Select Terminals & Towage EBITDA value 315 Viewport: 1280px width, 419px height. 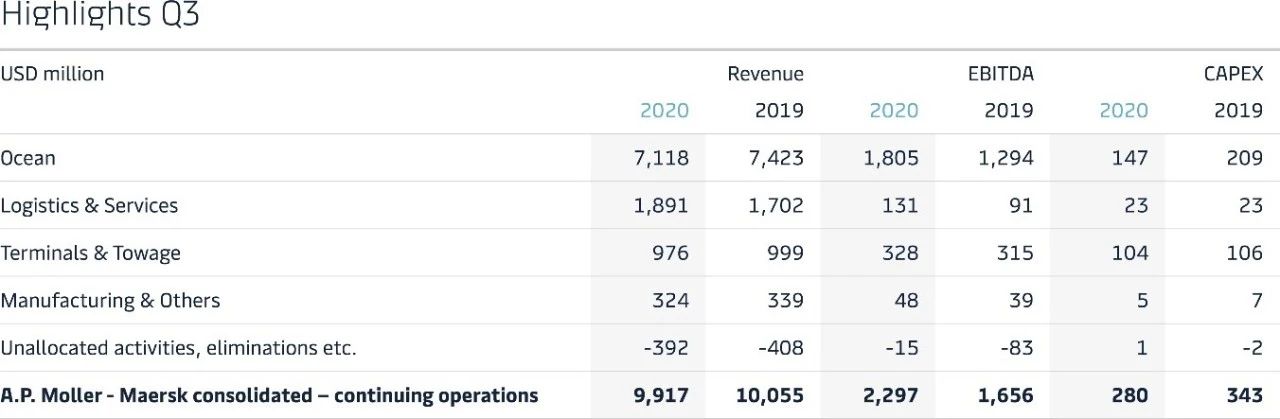click(1015, 253)
